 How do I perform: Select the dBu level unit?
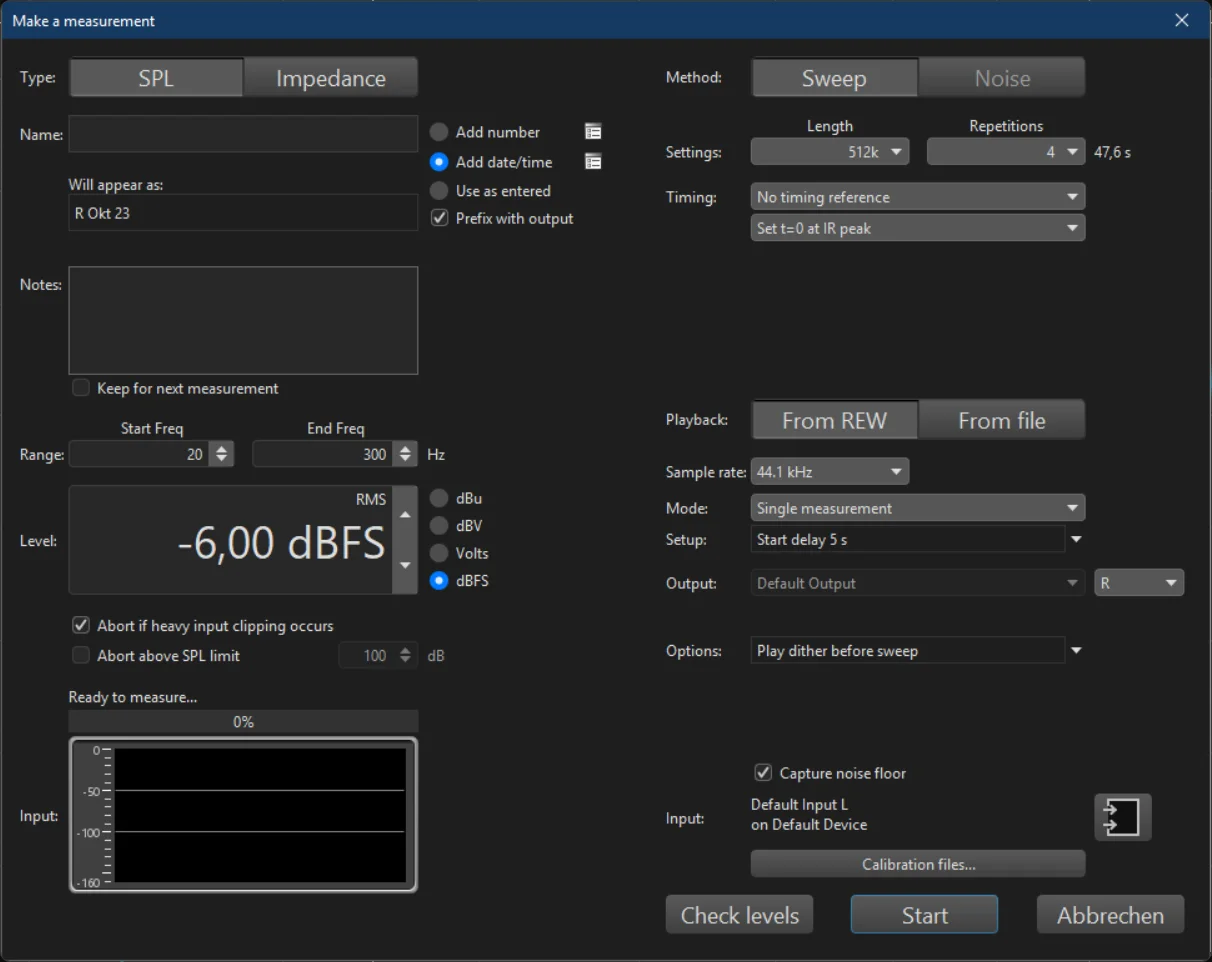(439, 498)
